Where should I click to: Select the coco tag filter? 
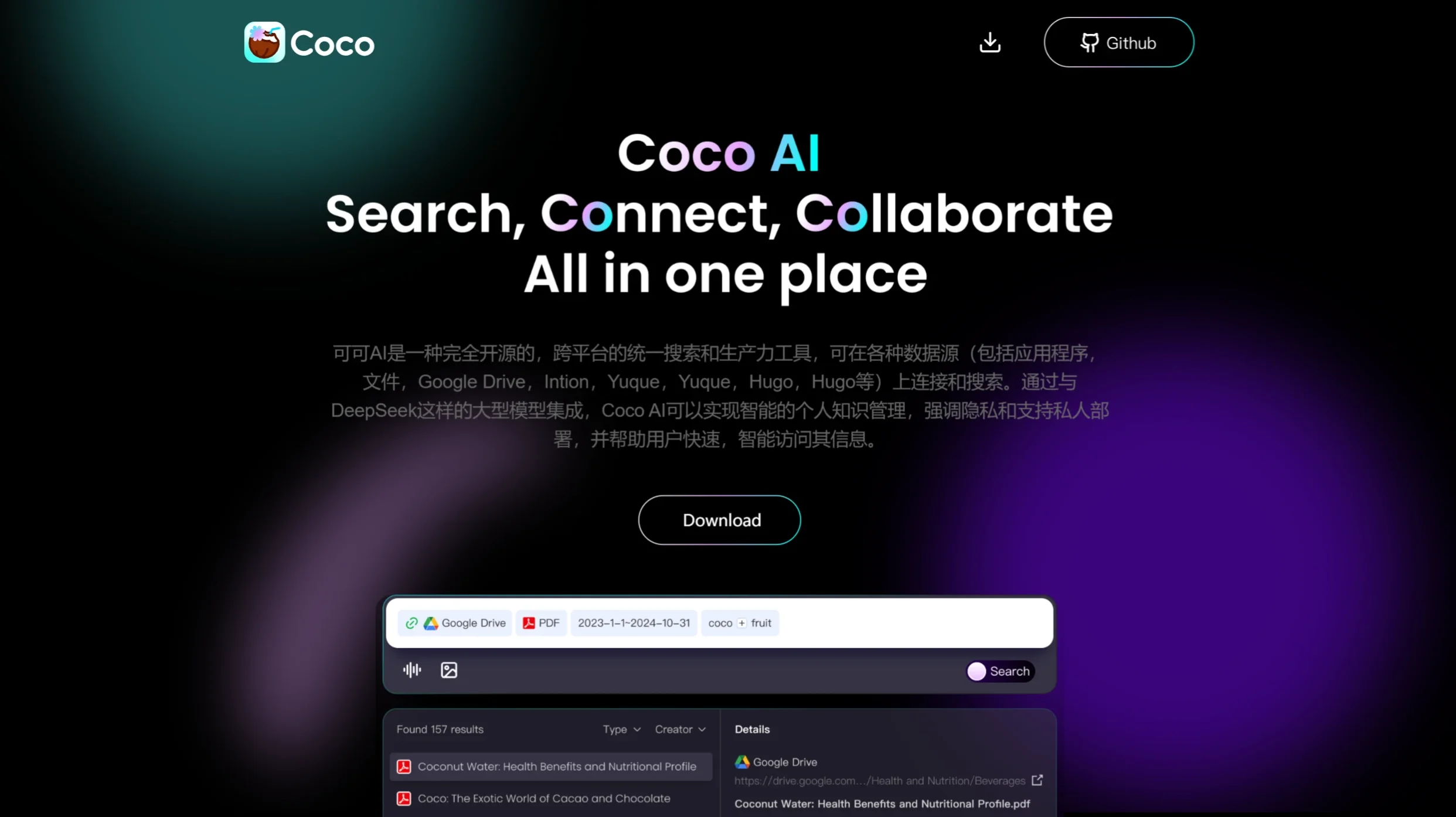[x=718, y=622]
